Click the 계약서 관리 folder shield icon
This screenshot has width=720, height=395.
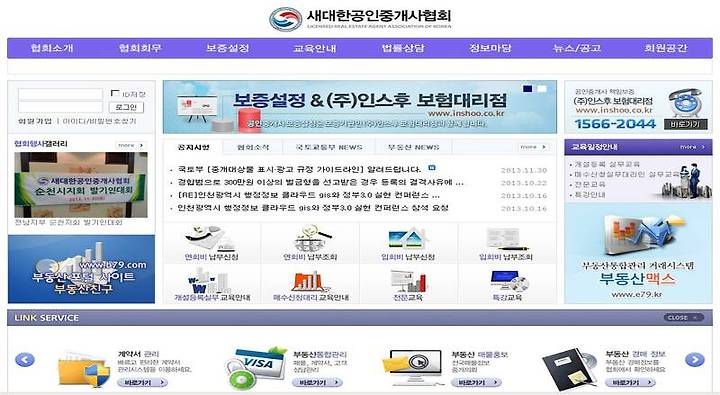pyautogui.click(x=84, y=369)
